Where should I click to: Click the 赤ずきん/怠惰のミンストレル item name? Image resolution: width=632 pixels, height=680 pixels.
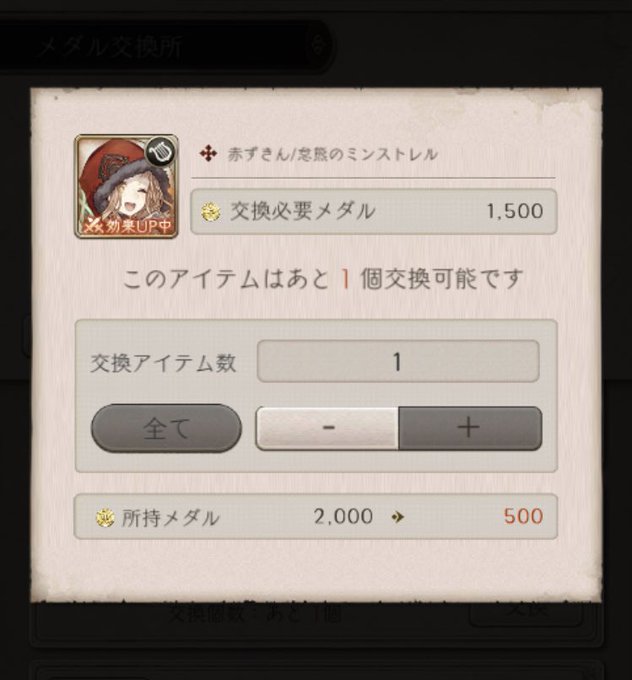[x=332, y=154]
